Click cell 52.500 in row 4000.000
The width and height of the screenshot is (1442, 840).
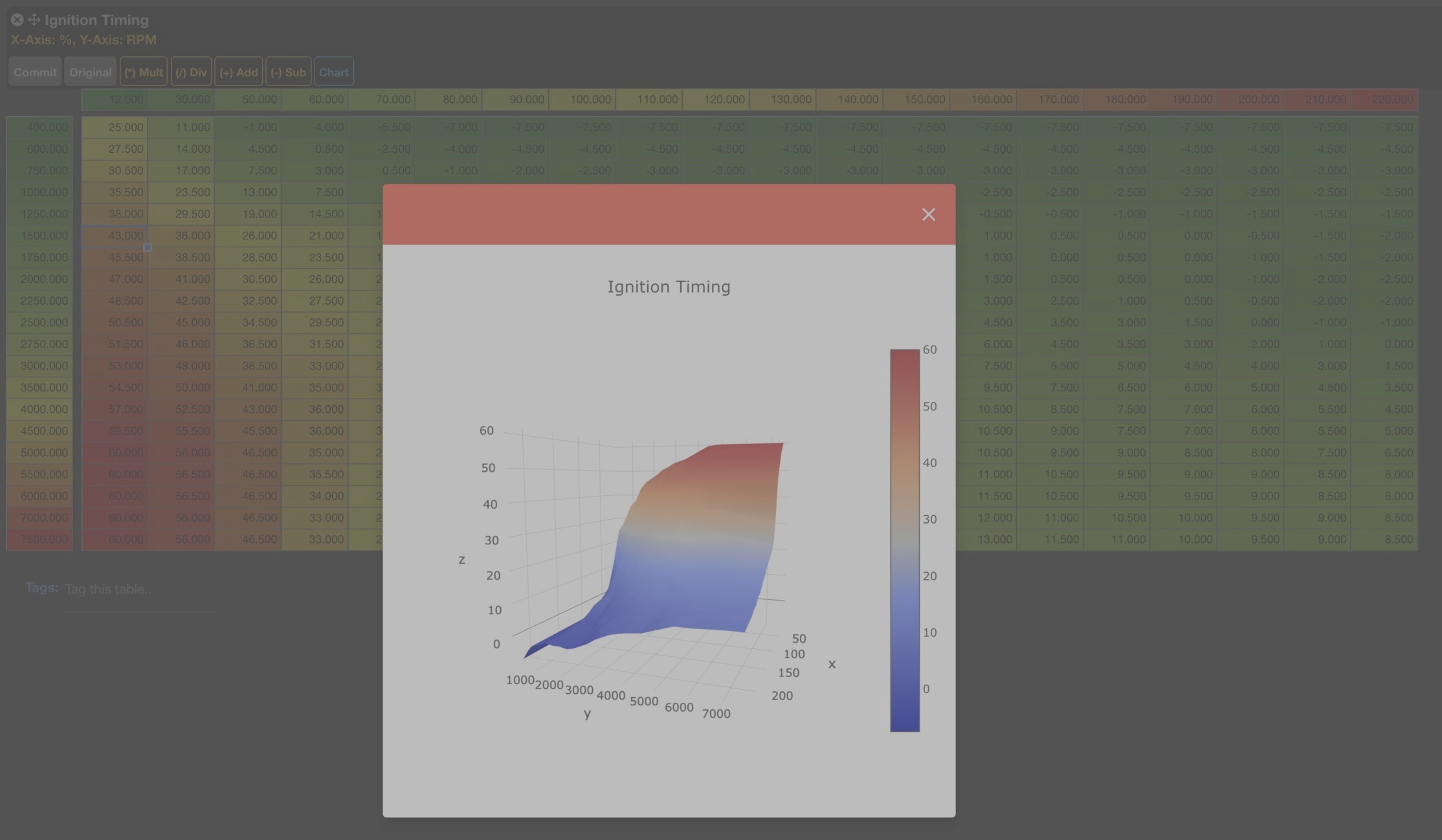(x=181, y=409)
